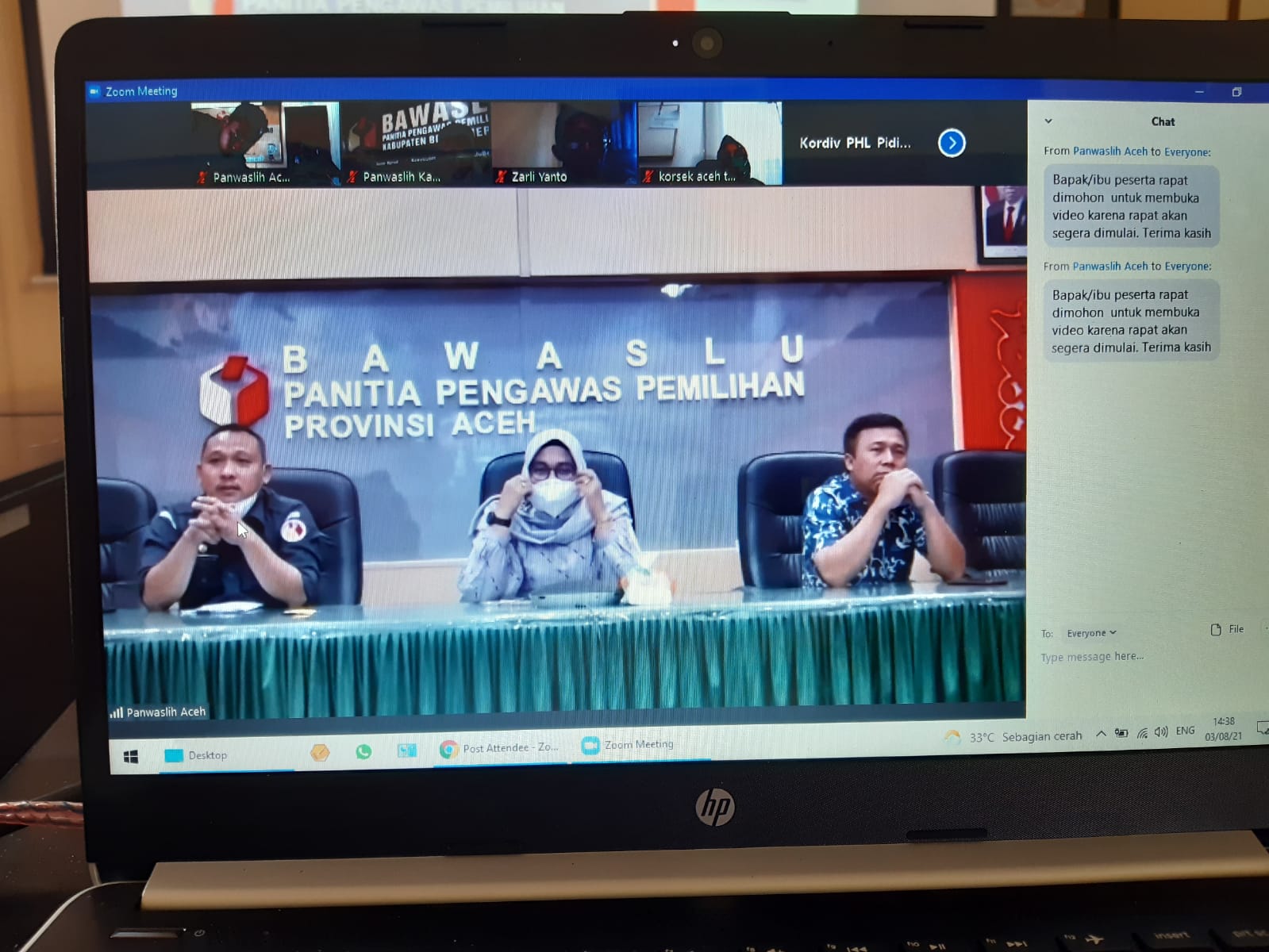Viewport: 1269px width, 952px height.
Task: Click Panwaslih Aceh sender name link
Action: point(1109,151)
